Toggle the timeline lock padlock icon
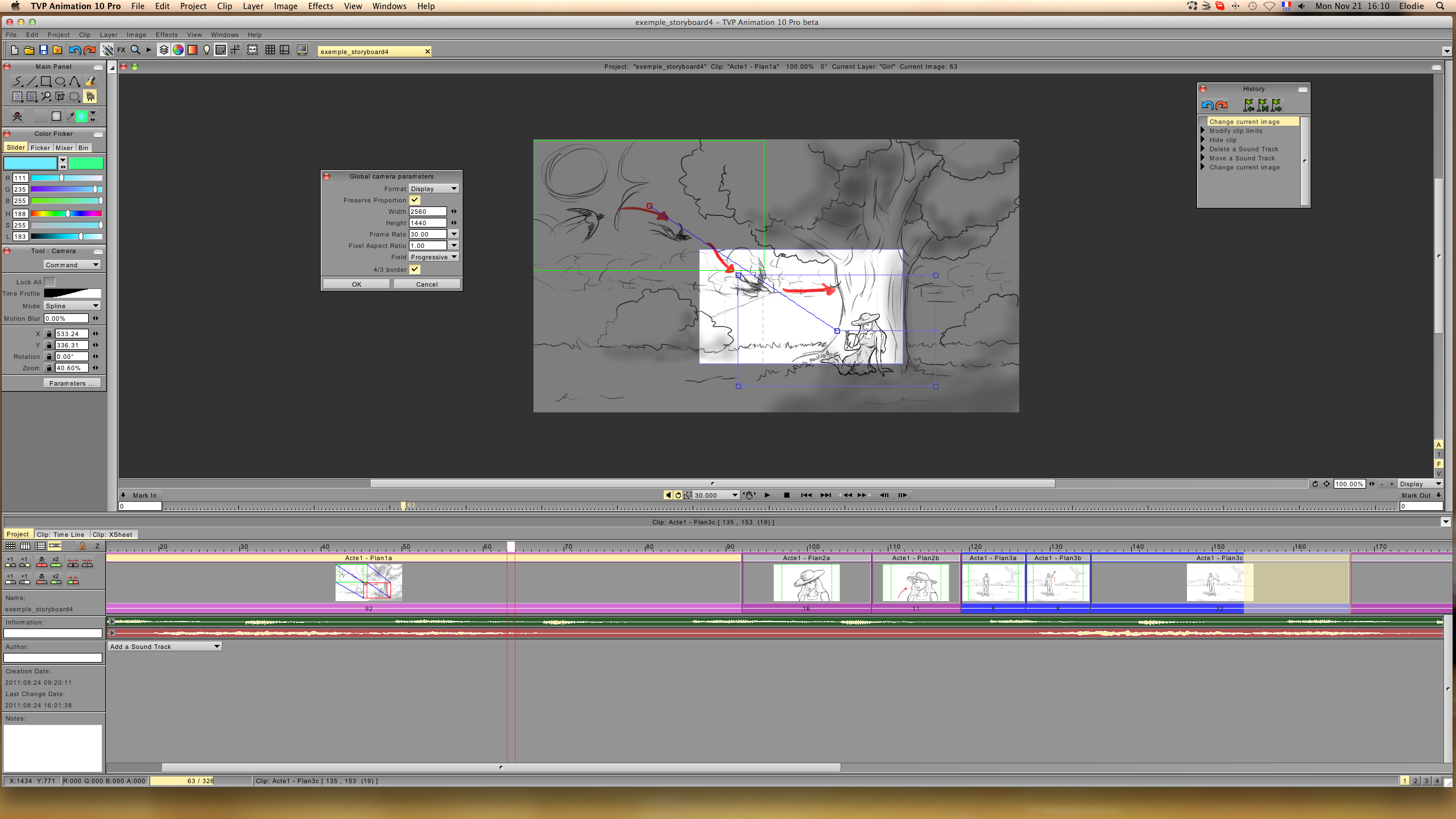The width and height of the screenshot is (1456, 819). (82, 546)
